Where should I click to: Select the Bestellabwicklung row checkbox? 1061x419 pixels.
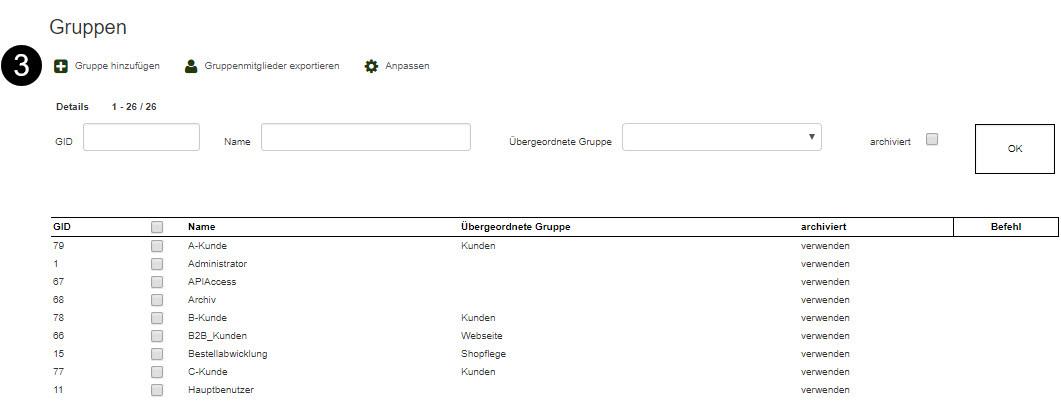(157, 354)
